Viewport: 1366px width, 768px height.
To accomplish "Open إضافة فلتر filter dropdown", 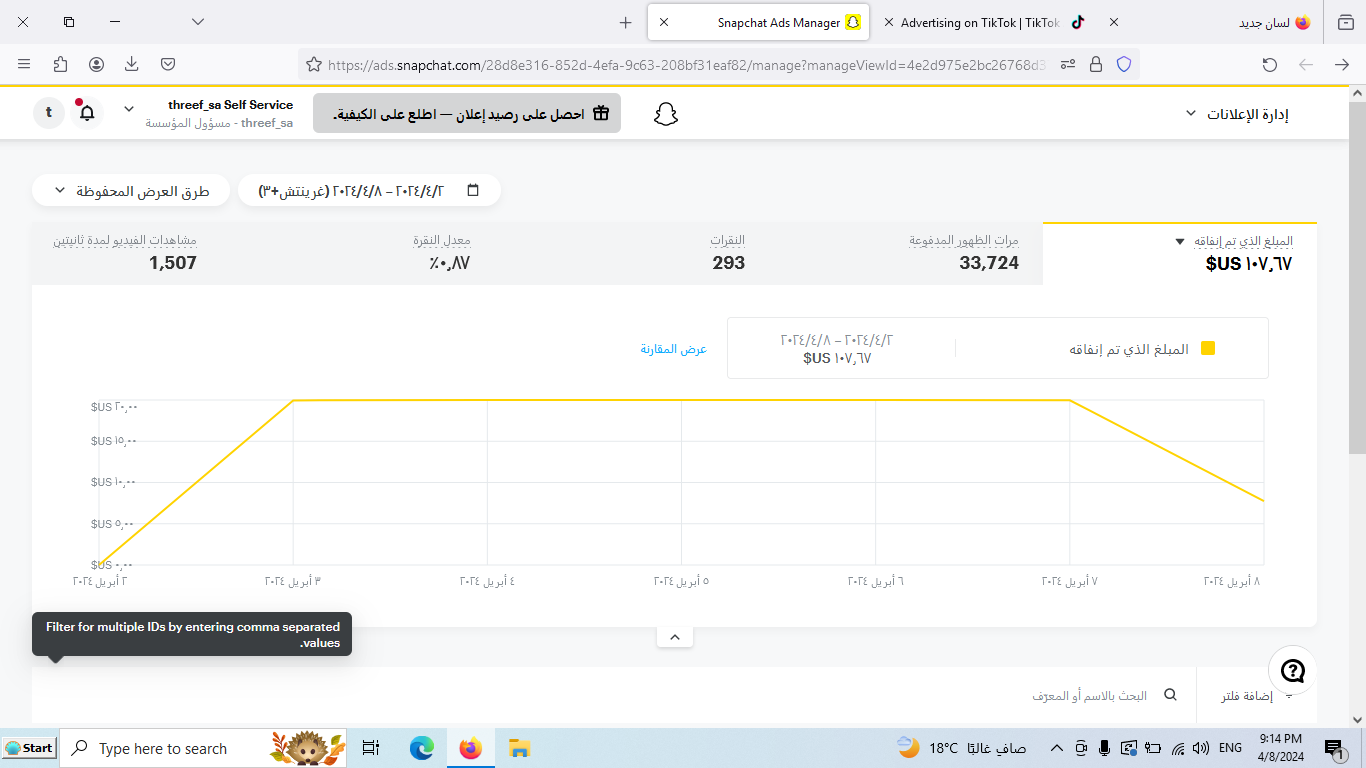I will [1247, 695].
